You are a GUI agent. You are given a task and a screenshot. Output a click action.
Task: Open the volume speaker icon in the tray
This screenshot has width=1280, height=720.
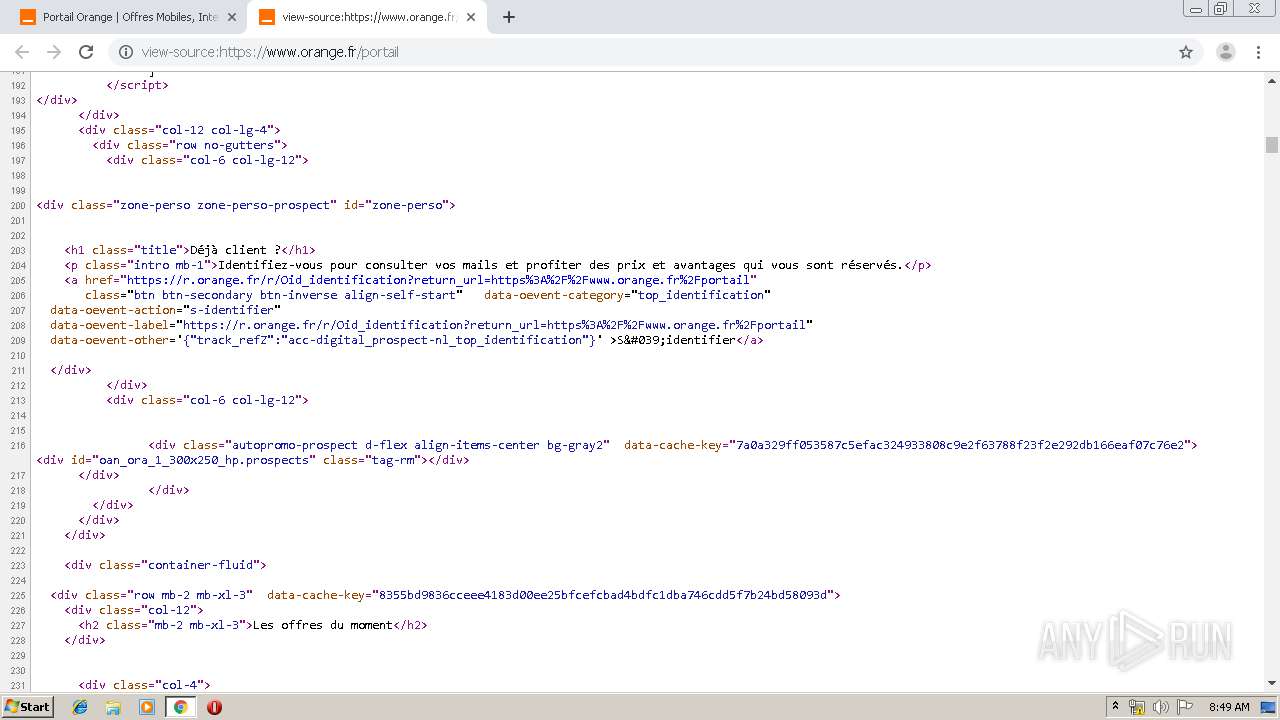(x=1161, y=707)
